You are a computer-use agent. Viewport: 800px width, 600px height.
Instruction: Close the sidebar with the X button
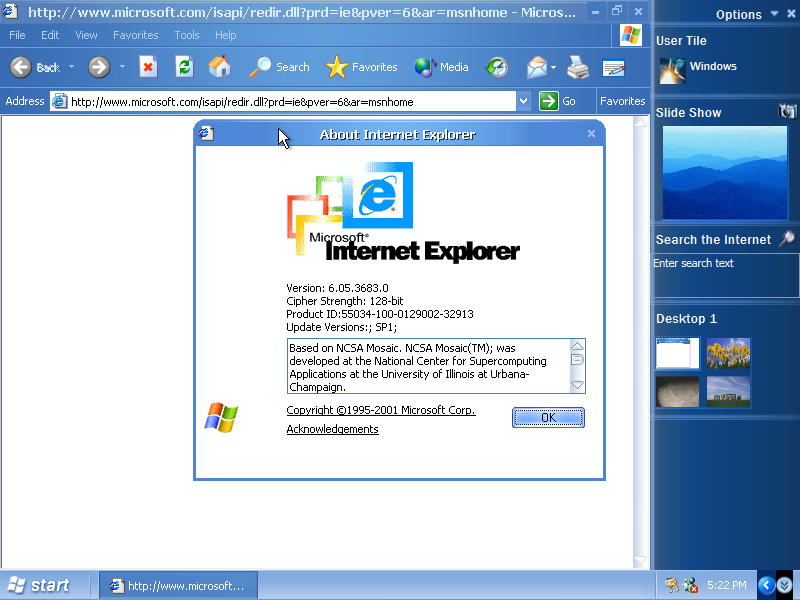click(791, 14)
